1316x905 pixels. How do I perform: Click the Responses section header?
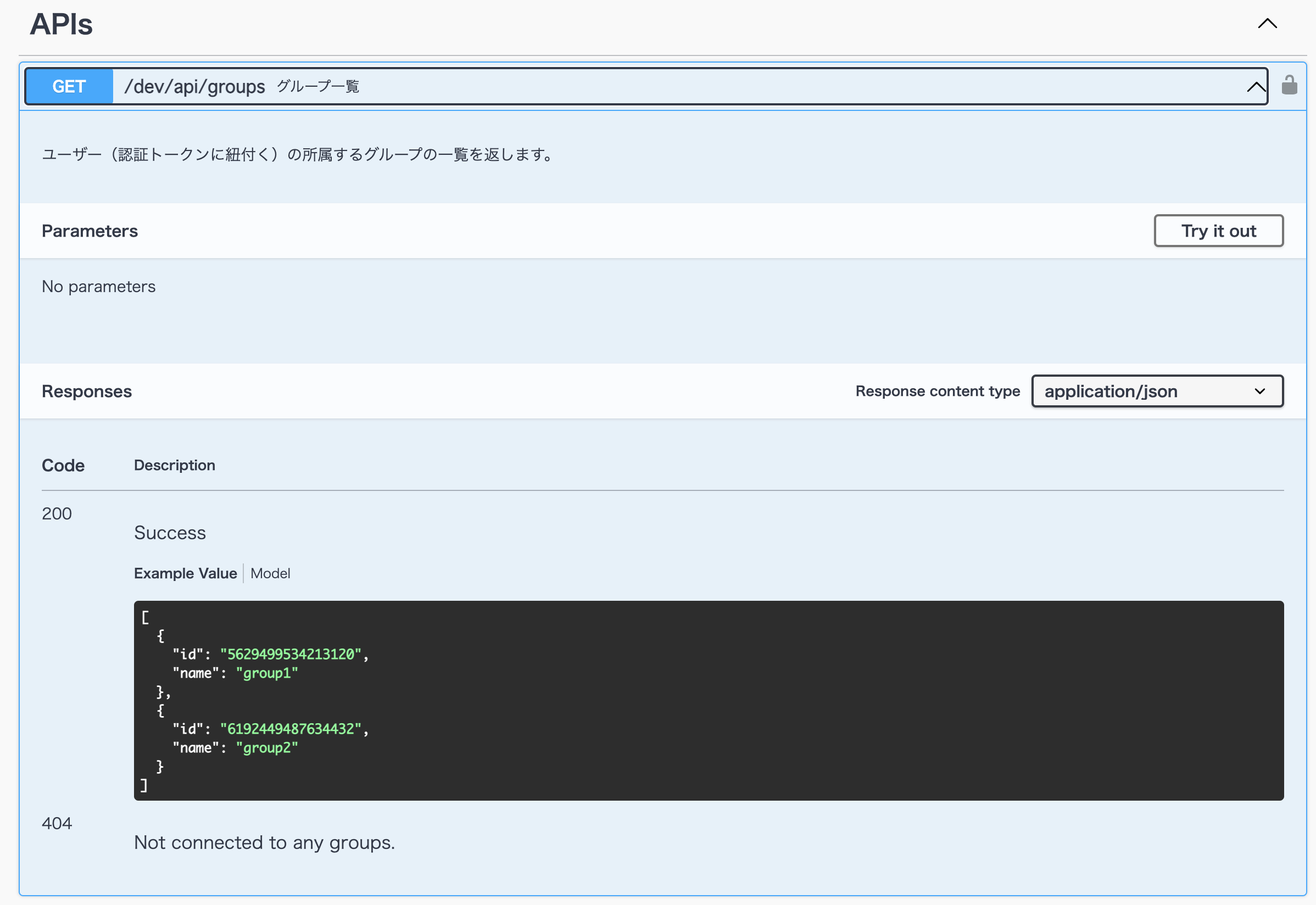point(87,391)
